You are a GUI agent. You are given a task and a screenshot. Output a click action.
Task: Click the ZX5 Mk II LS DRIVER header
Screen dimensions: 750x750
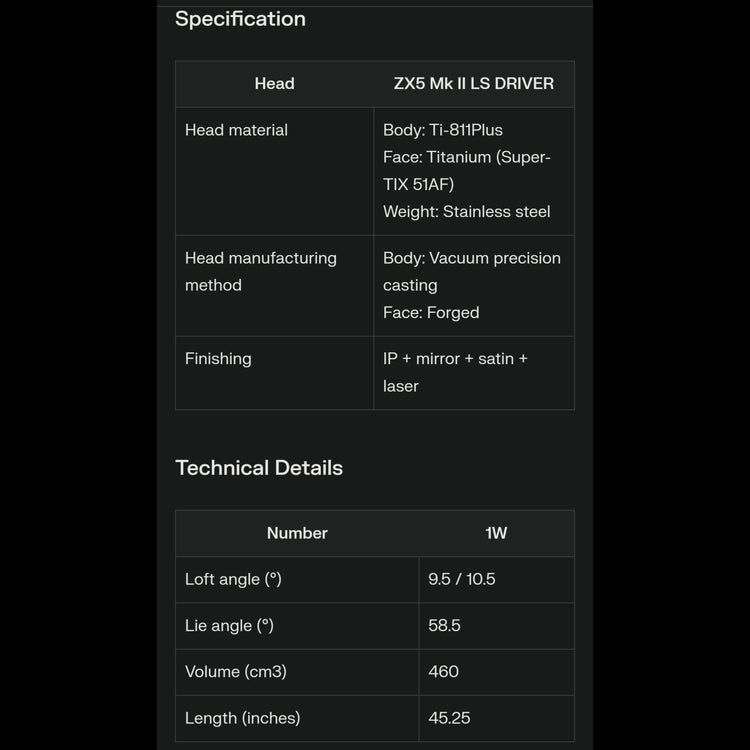(473, 84)
